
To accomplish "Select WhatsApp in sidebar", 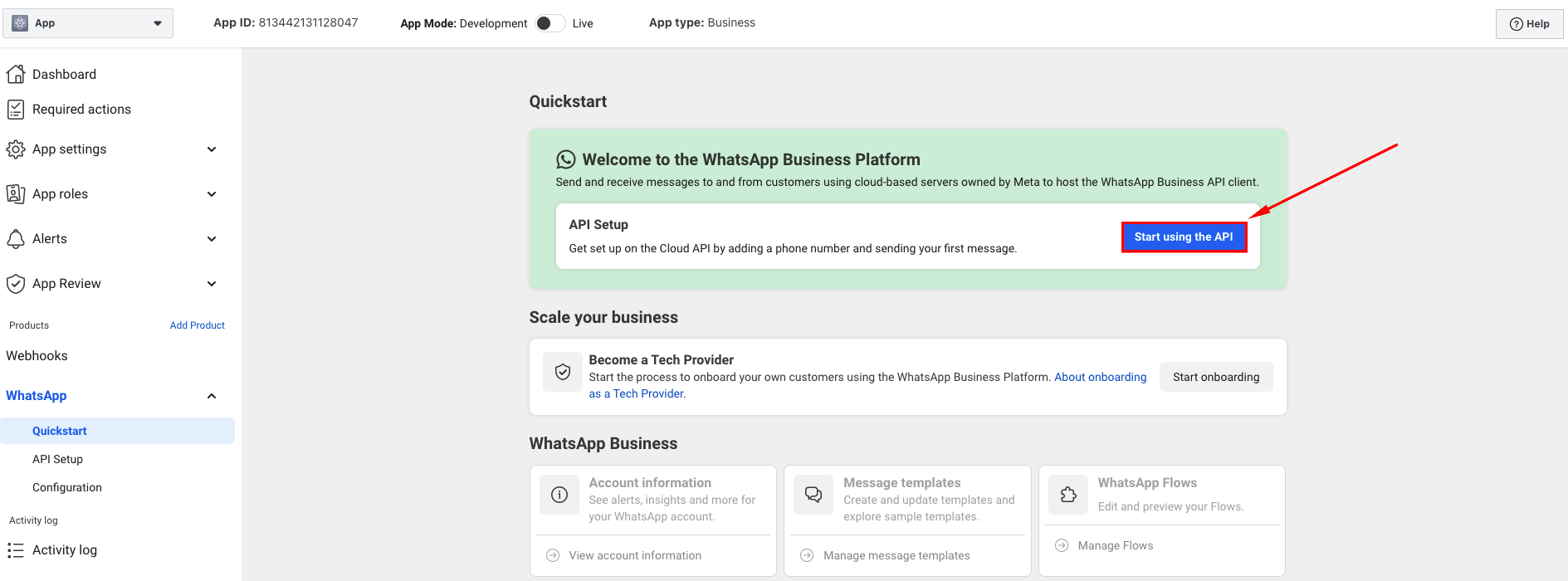I will (x=37, y=396).
